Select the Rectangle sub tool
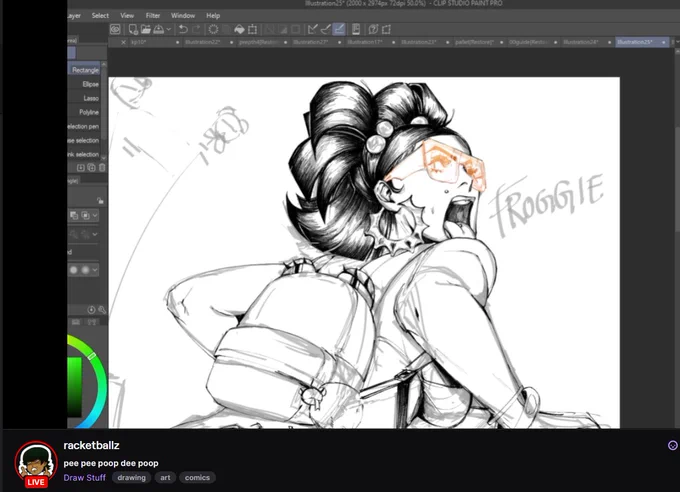 [84, 70]
